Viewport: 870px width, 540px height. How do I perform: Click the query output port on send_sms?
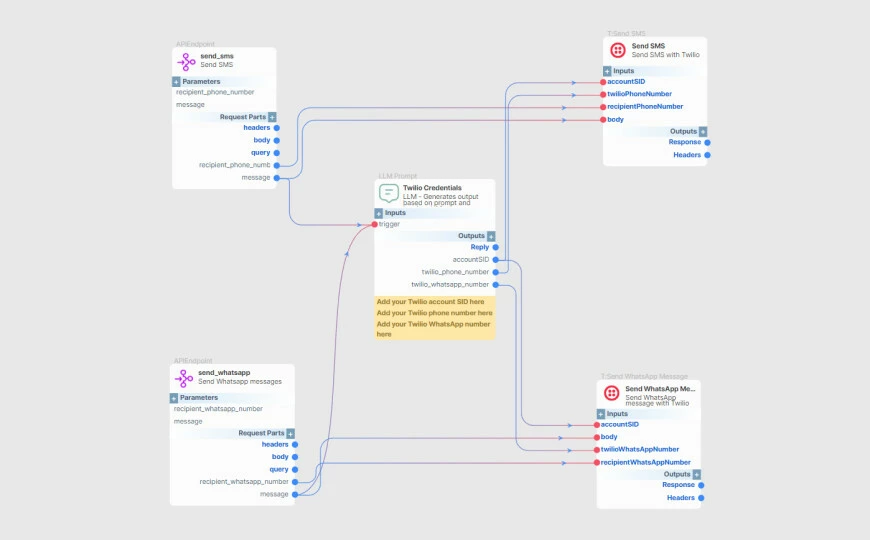[x=276, y=153]
